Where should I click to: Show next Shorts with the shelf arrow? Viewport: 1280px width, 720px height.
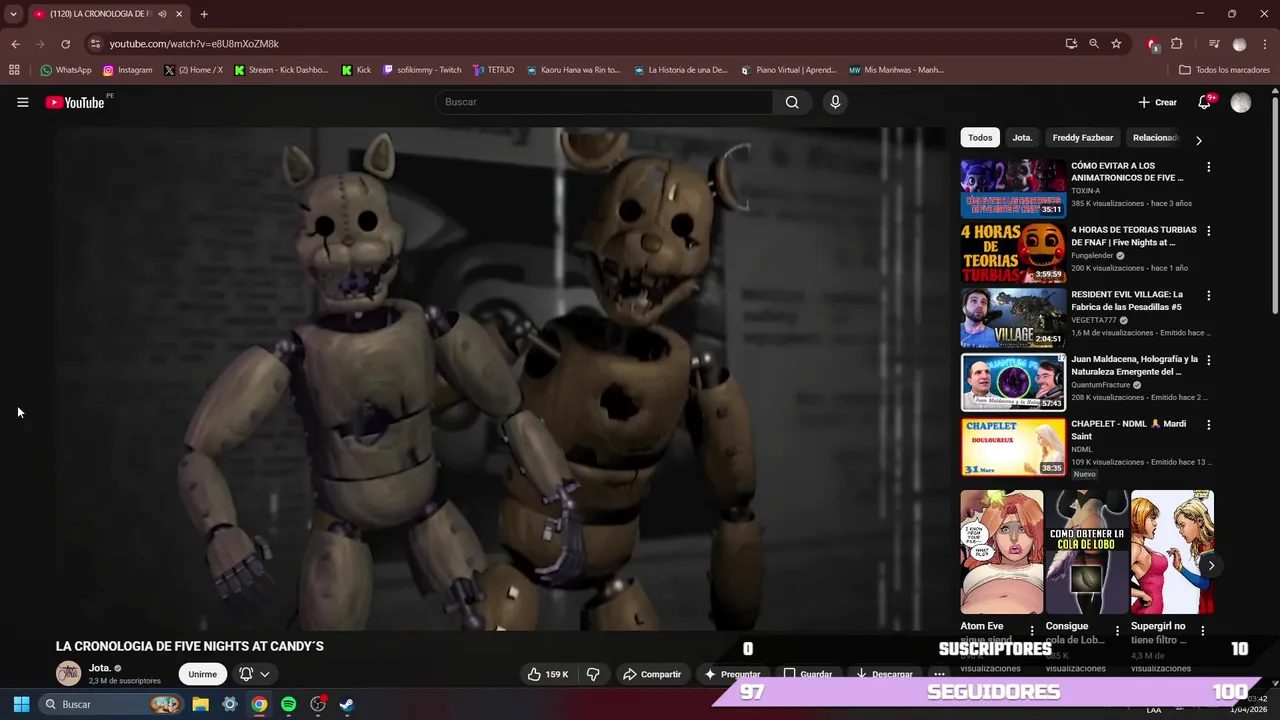[x=1211, y=566]
